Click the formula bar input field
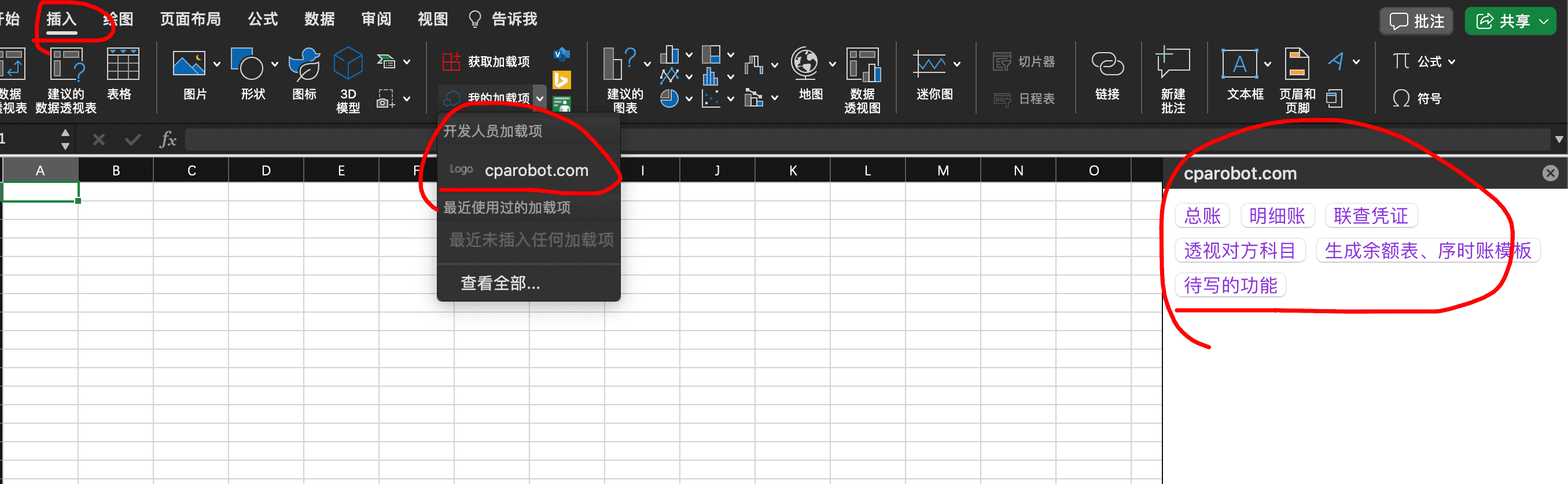1568x484 pixels. 852,140
